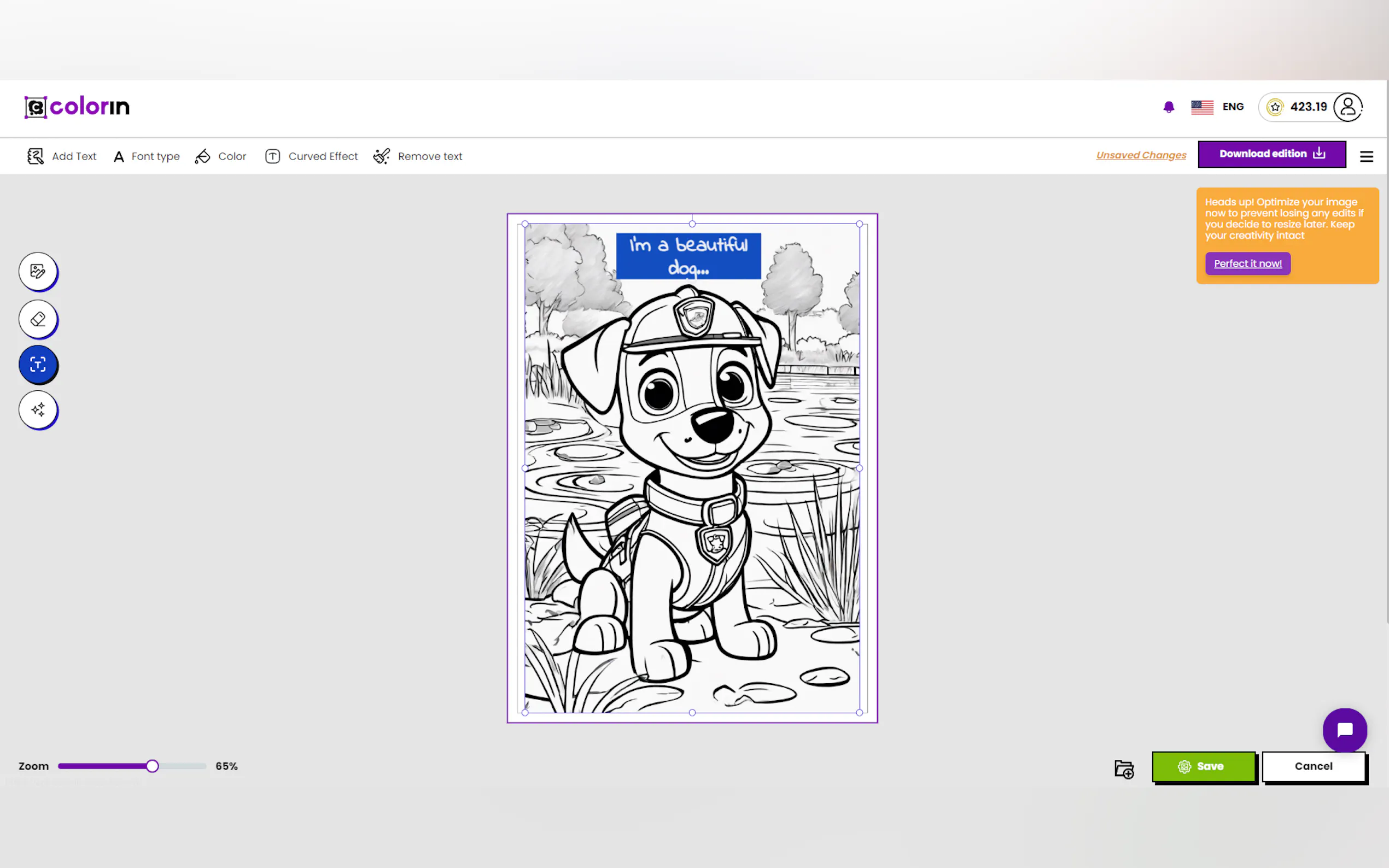Image resolution: width=1389 pixels, height=868 pixels.
Task: Click the colorin logo
Action: pos(77,107)
